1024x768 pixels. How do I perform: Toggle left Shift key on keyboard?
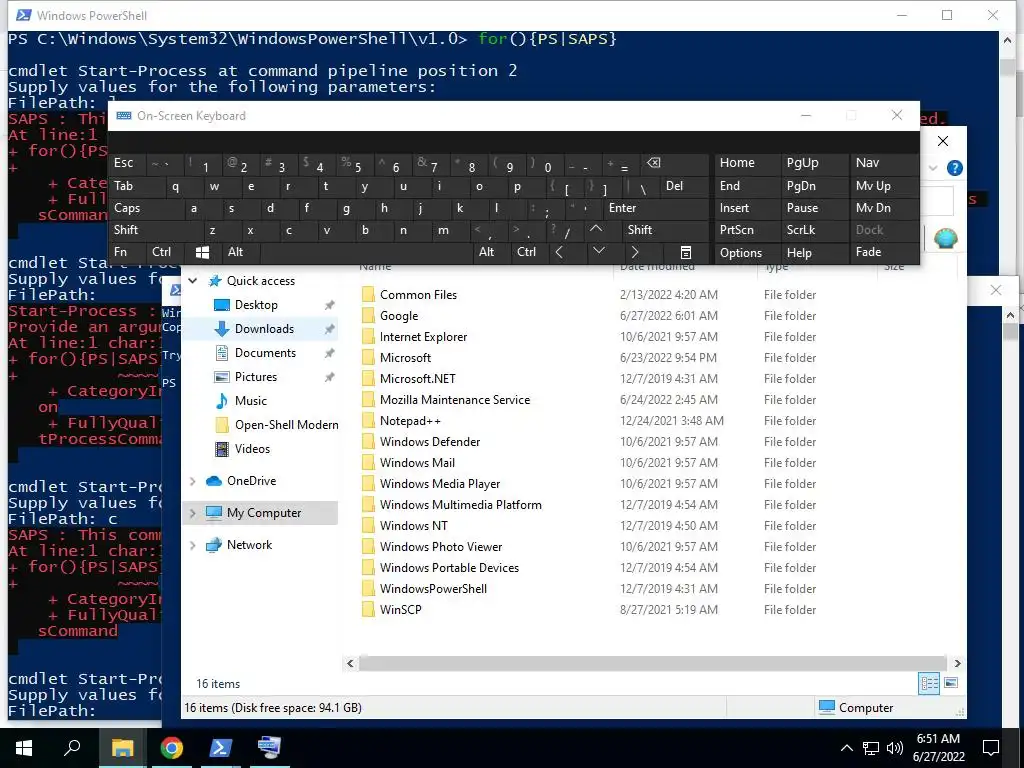pyautogui.click(x=155, y=229)
